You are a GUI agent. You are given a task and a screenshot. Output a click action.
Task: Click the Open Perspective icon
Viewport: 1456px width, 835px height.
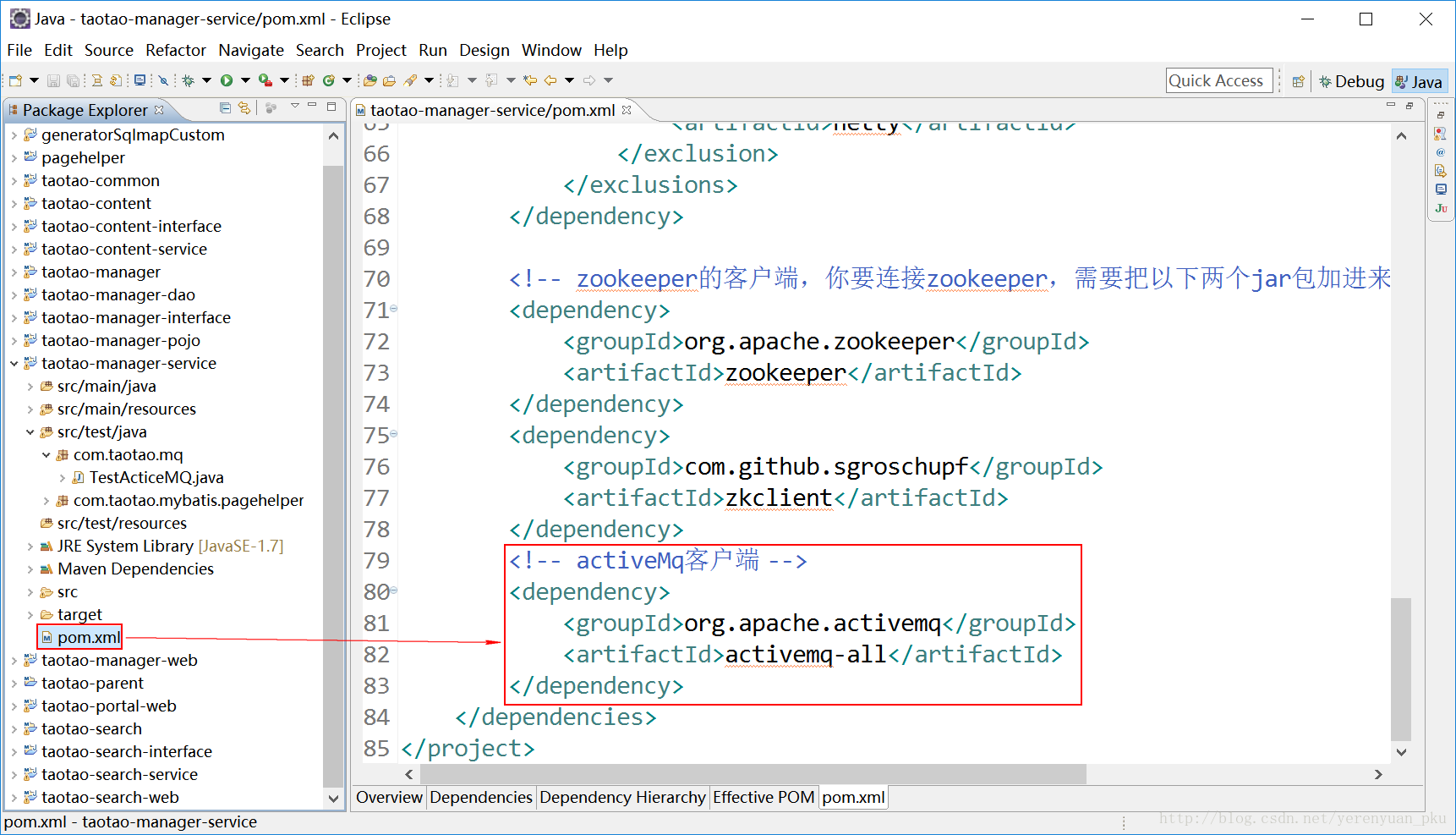[1298, 81]
